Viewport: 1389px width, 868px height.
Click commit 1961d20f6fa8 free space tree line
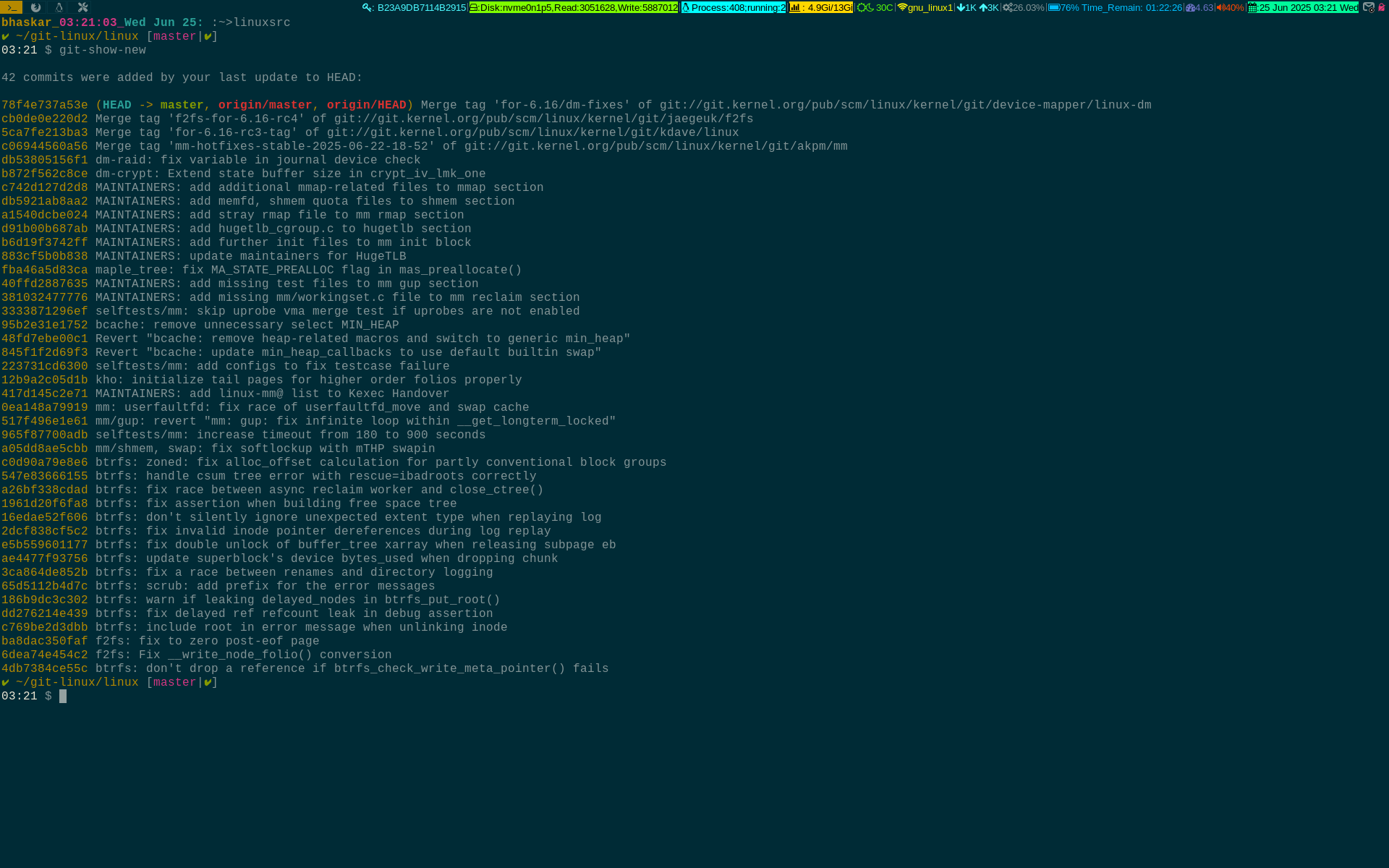[x=229, y=503]
